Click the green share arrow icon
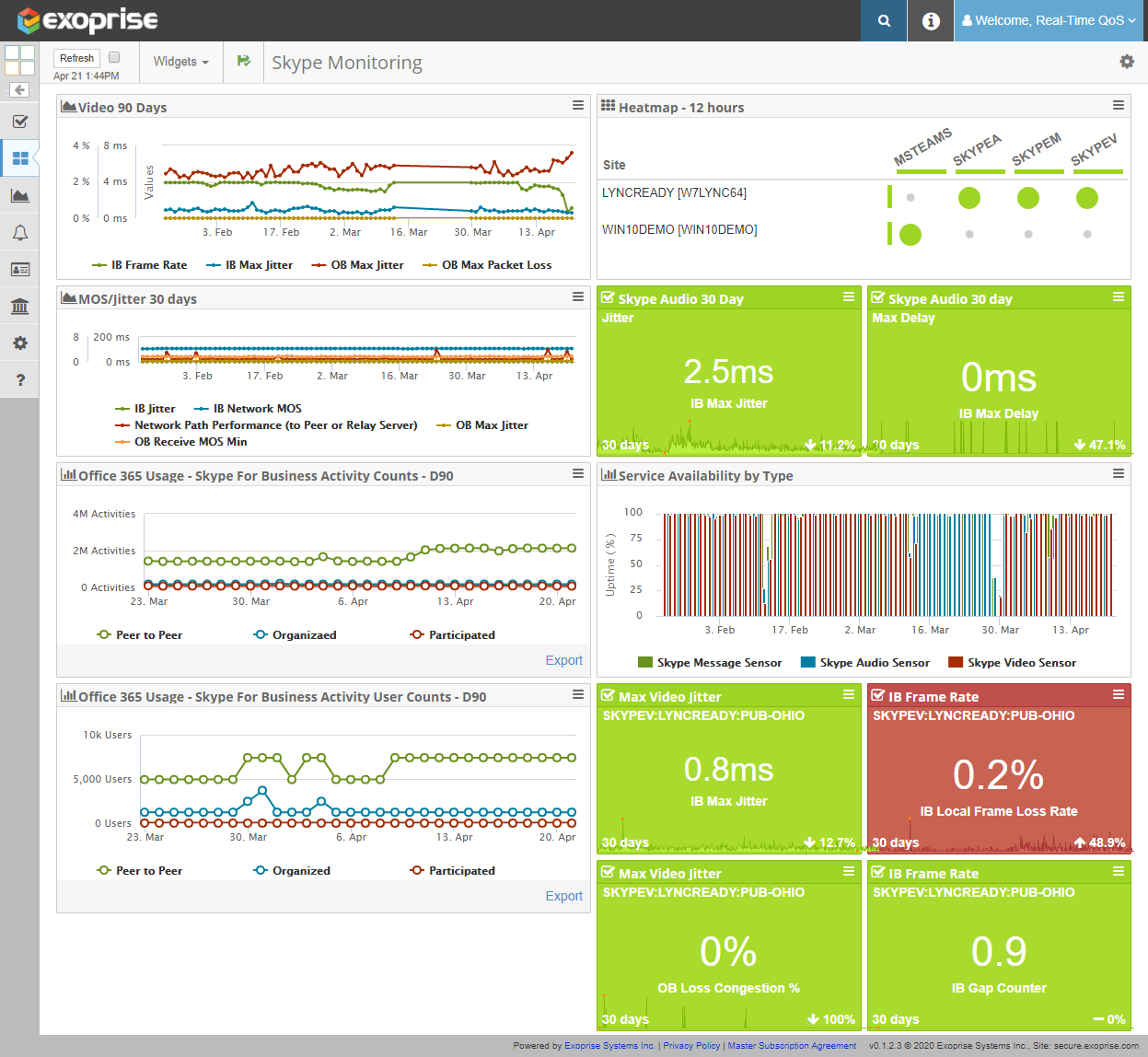The height and width of the screenshot is (1057, 1148). 243,61
